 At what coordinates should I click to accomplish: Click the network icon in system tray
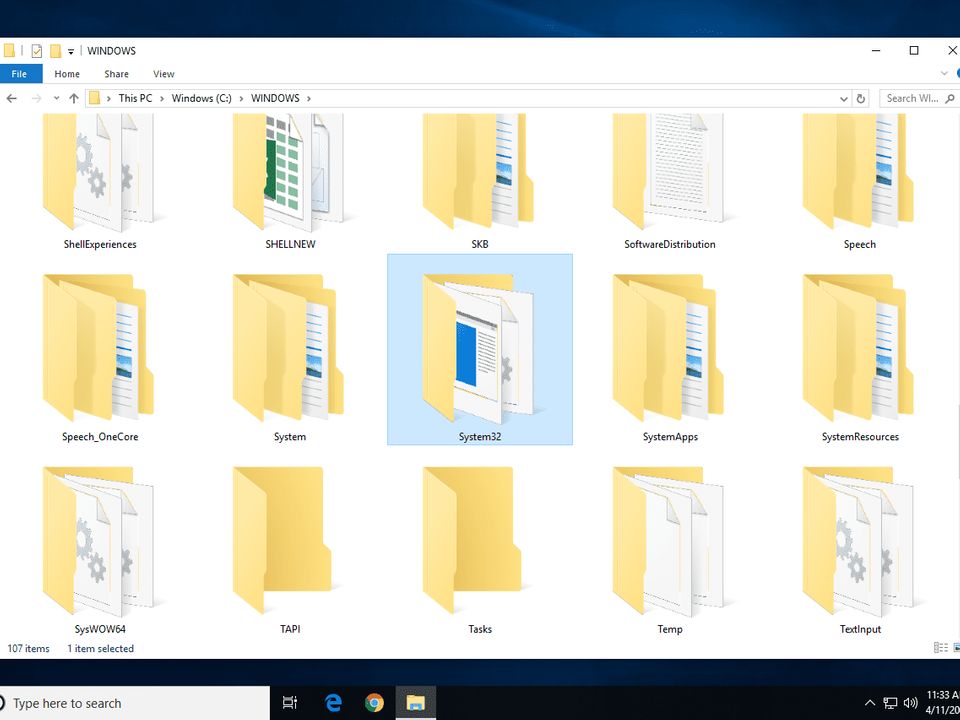[x=888, y=702]
